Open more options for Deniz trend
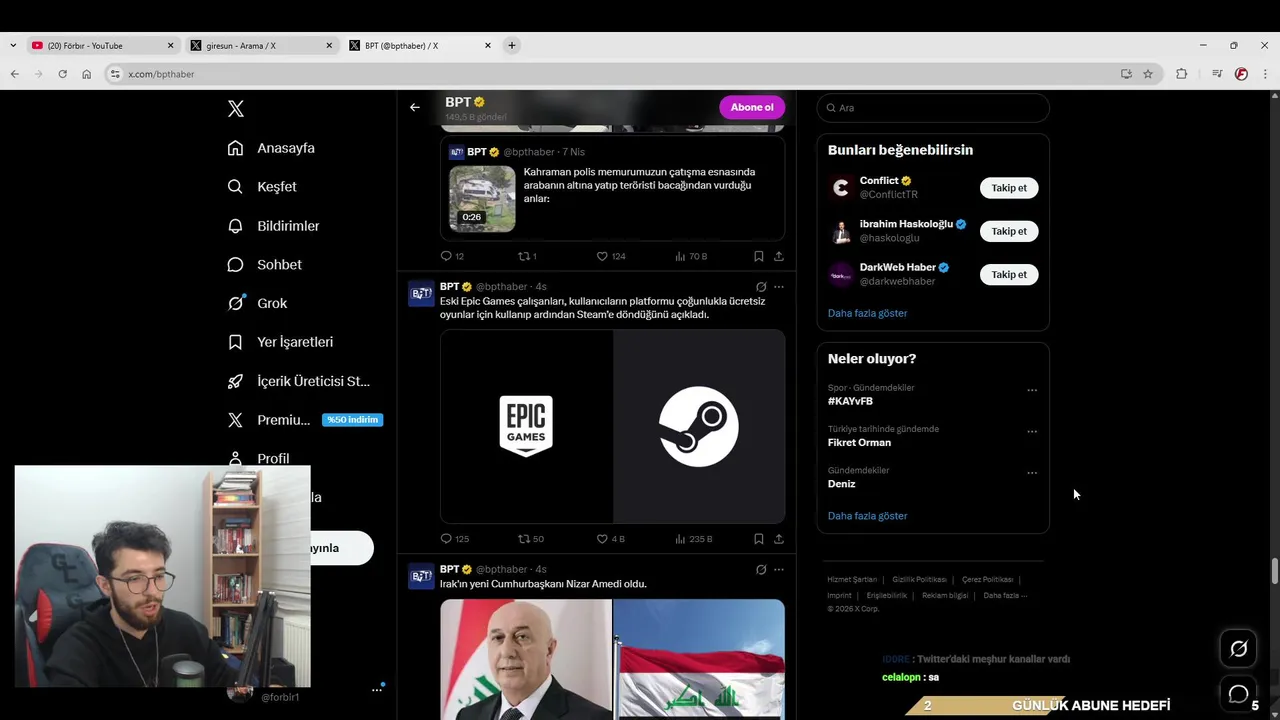Viewport: 1280px width, 720px height. [1032, 473]
